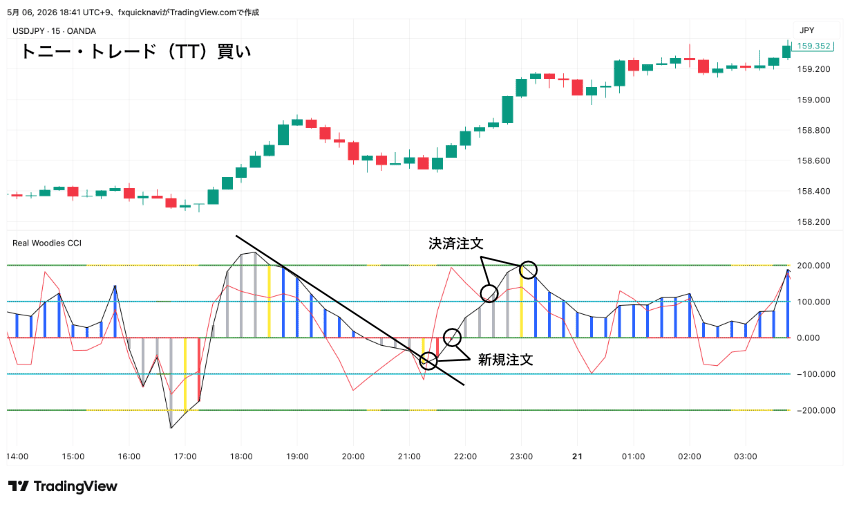Click the bold 21 date marker
The height and width of the screenshot is (507, 850).
pyautogui.click(x=577, y=457)
